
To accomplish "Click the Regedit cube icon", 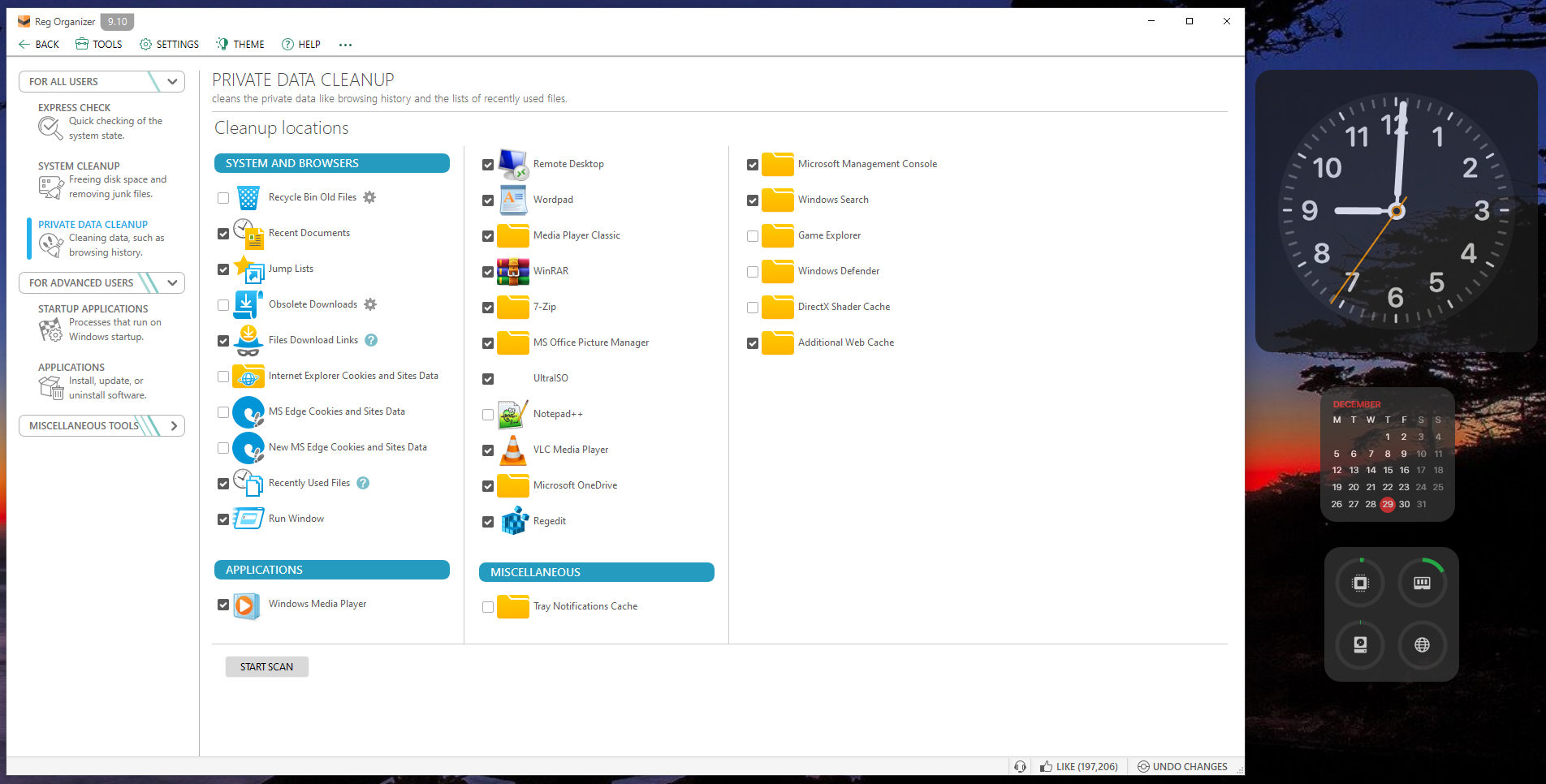I will click(x=515, y=521).
